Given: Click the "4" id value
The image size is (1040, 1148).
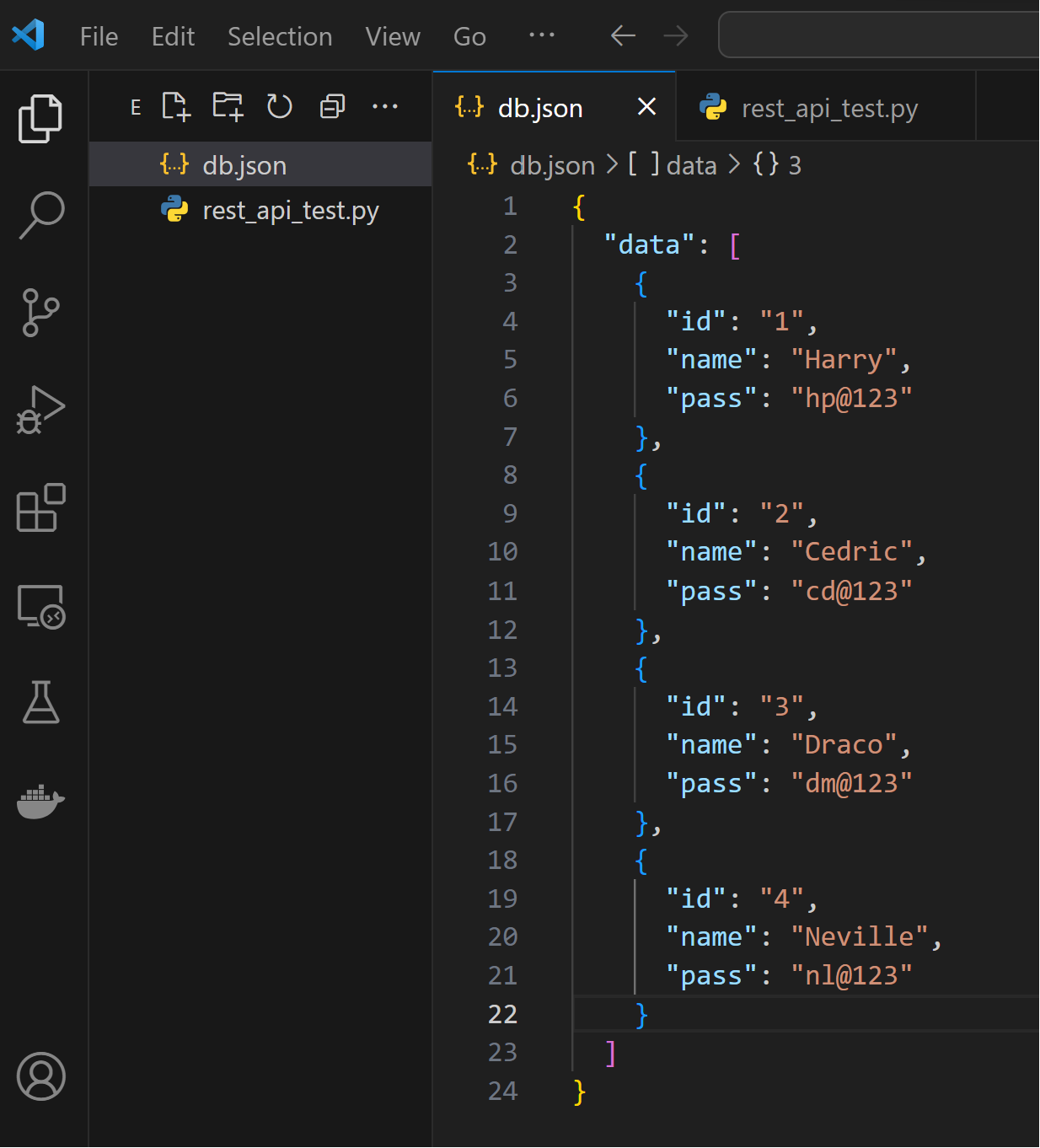Looking at the screenshot, I should 782,899.
